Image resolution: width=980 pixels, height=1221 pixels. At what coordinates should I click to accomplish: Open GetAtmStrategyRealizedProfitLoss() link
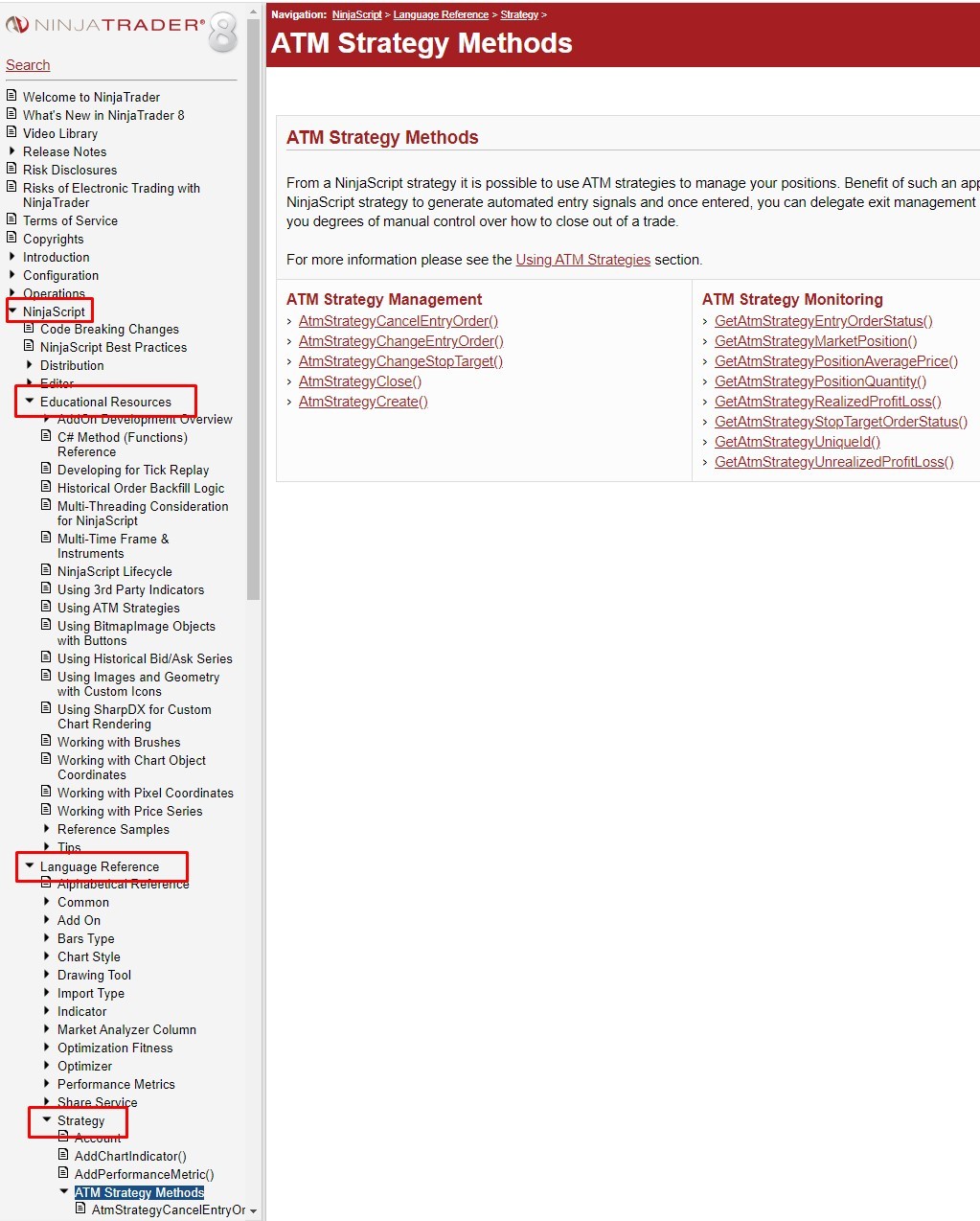point(828,402)
